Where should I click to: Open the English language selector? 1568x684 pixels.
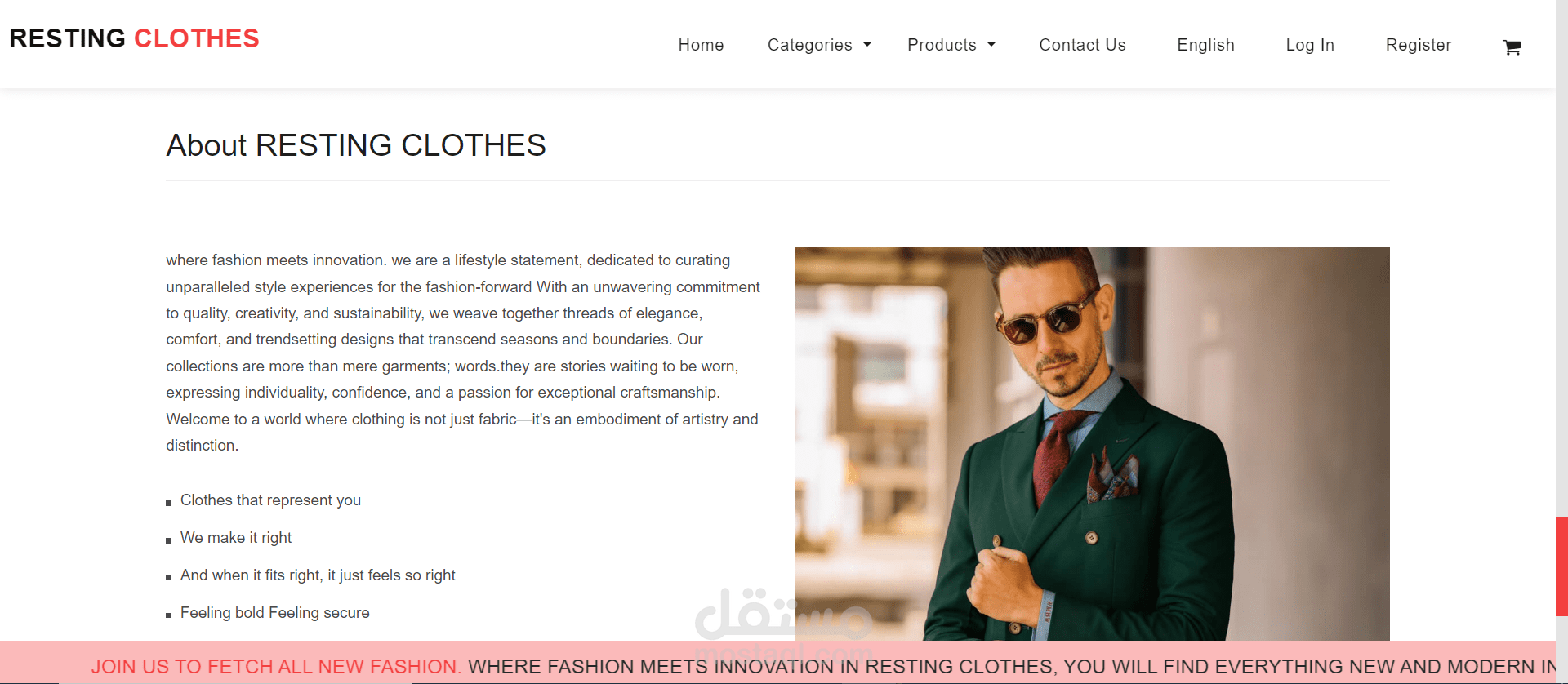pos(1205,45)
